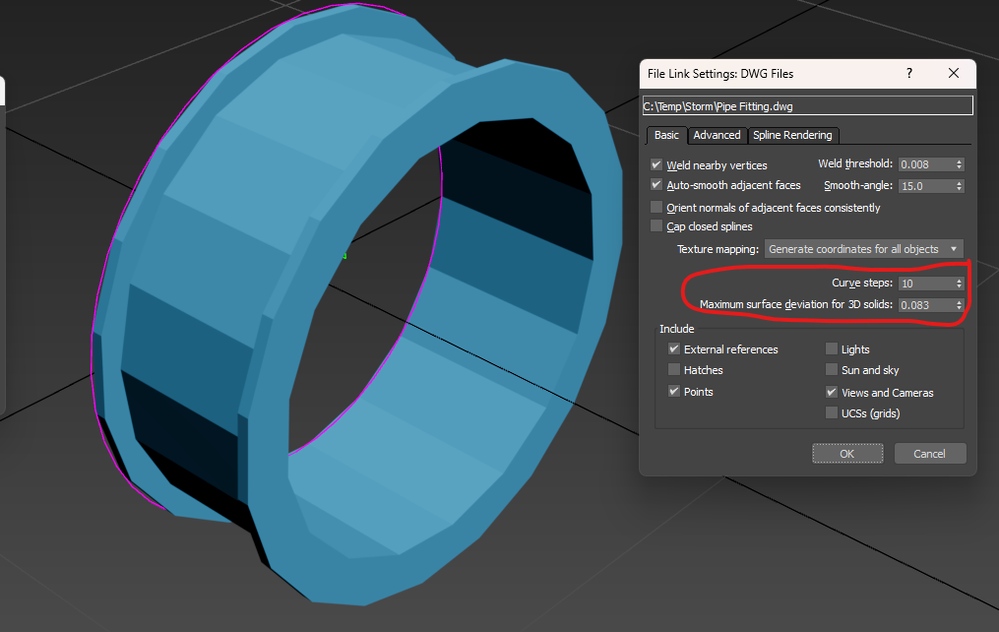Click the Weld threshold spinner arrows
999x632 pixels.
click(x=959, y=164)
